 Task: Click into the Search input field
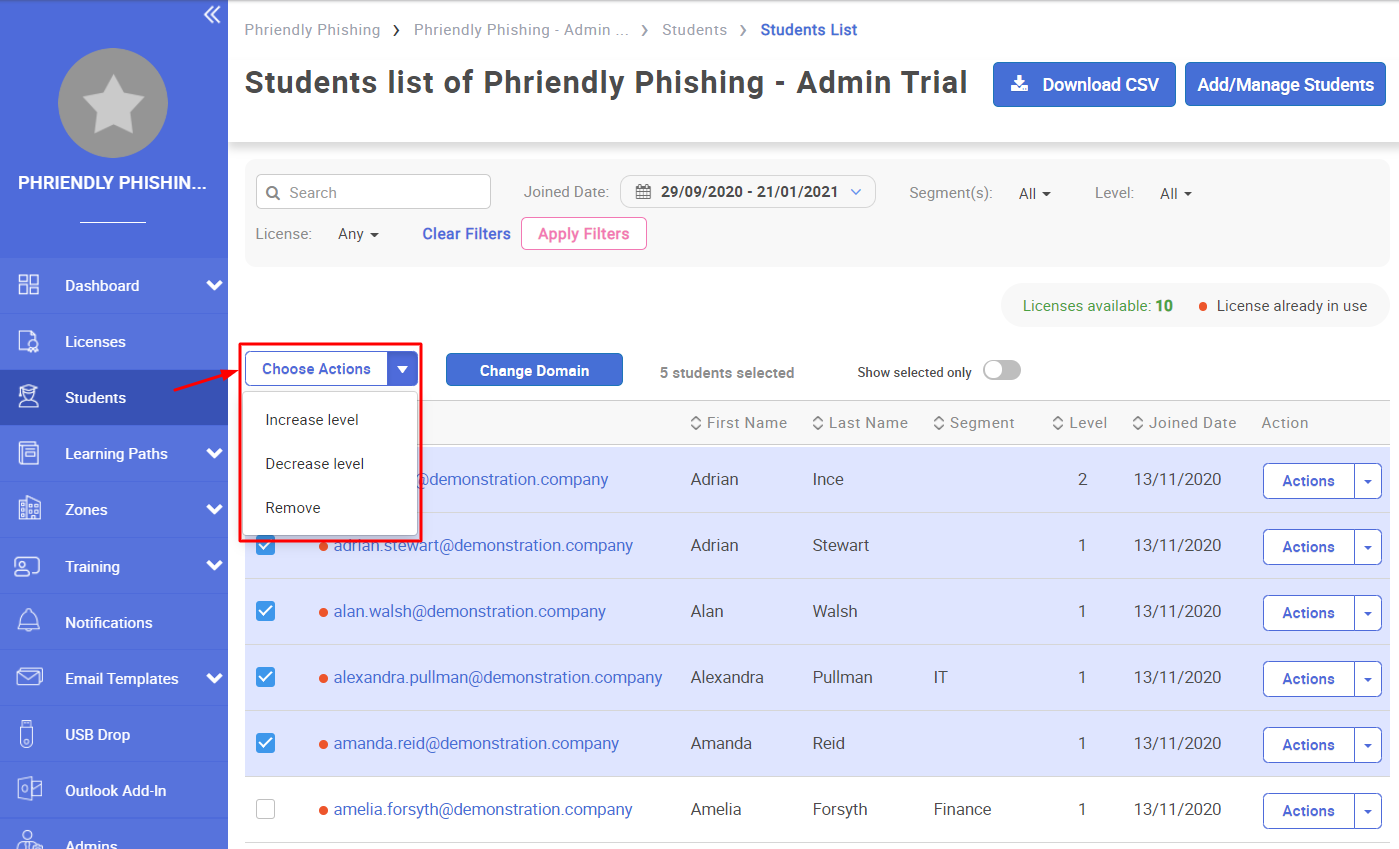[x=373, y=192]
